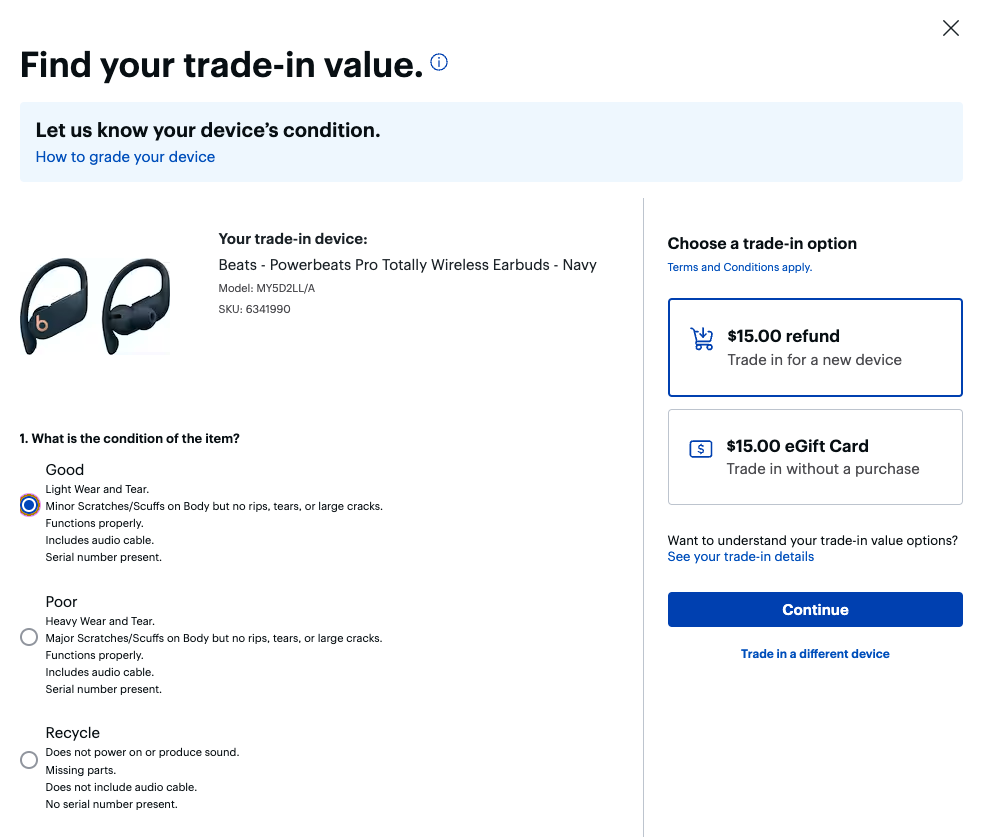Select the Poor condition radio button

click(x=29, y=637)
